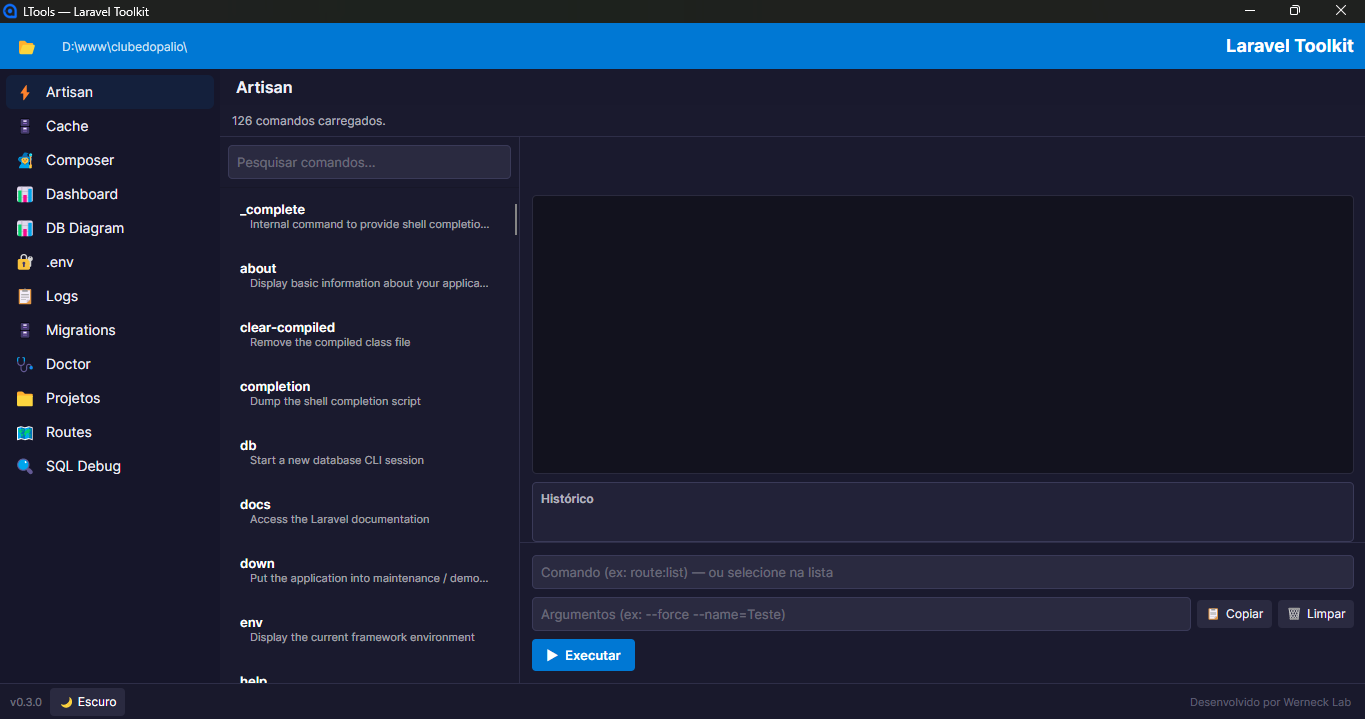Image resolution: width=1365 pixels, height=719 pixels.
Task: Click the Executar button
Action: click(583, 655)
